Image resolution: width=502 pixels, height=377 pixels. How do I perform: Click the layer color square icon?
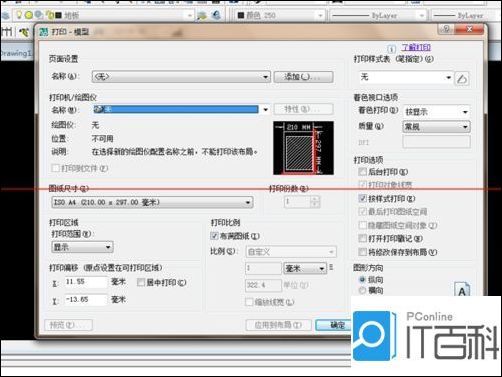point(58,15)
